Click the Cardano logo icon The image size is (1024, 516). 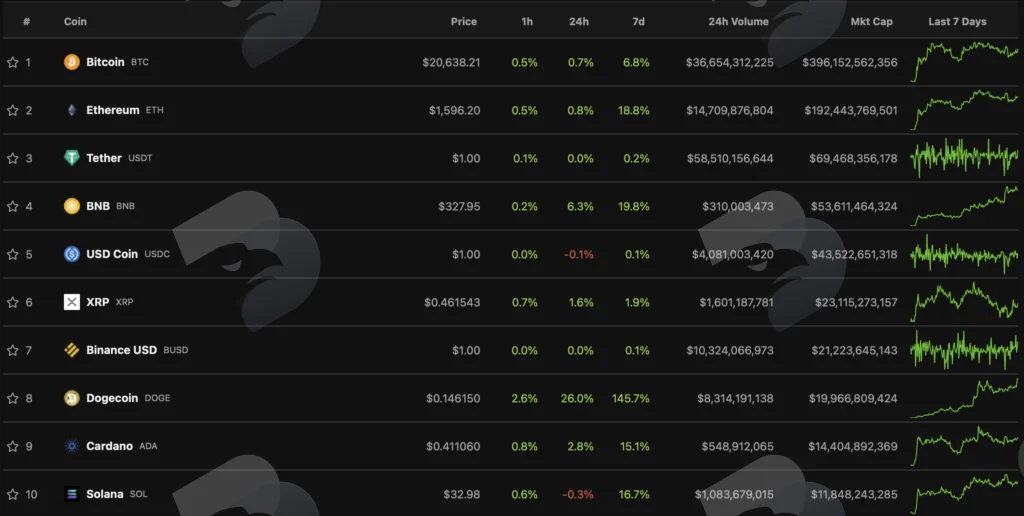pyautogui.click(x=72, y=446)
